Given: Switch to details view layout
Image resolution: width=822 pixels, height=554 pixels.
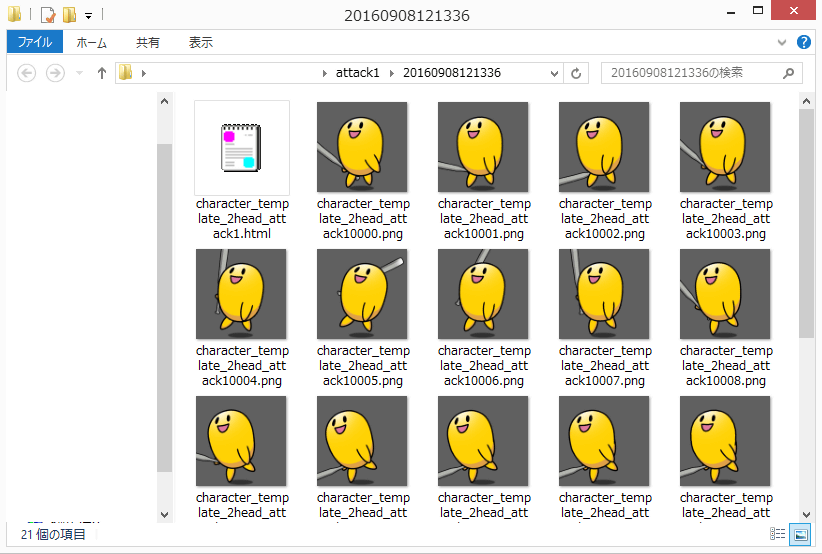Looking at the screenshot, I should [x=777, y=534].
